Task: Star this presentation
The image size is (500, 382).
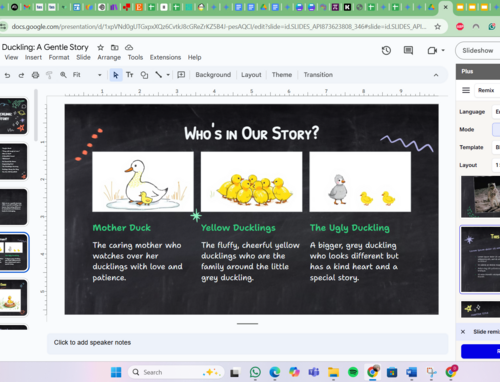Action: (100, 47)
